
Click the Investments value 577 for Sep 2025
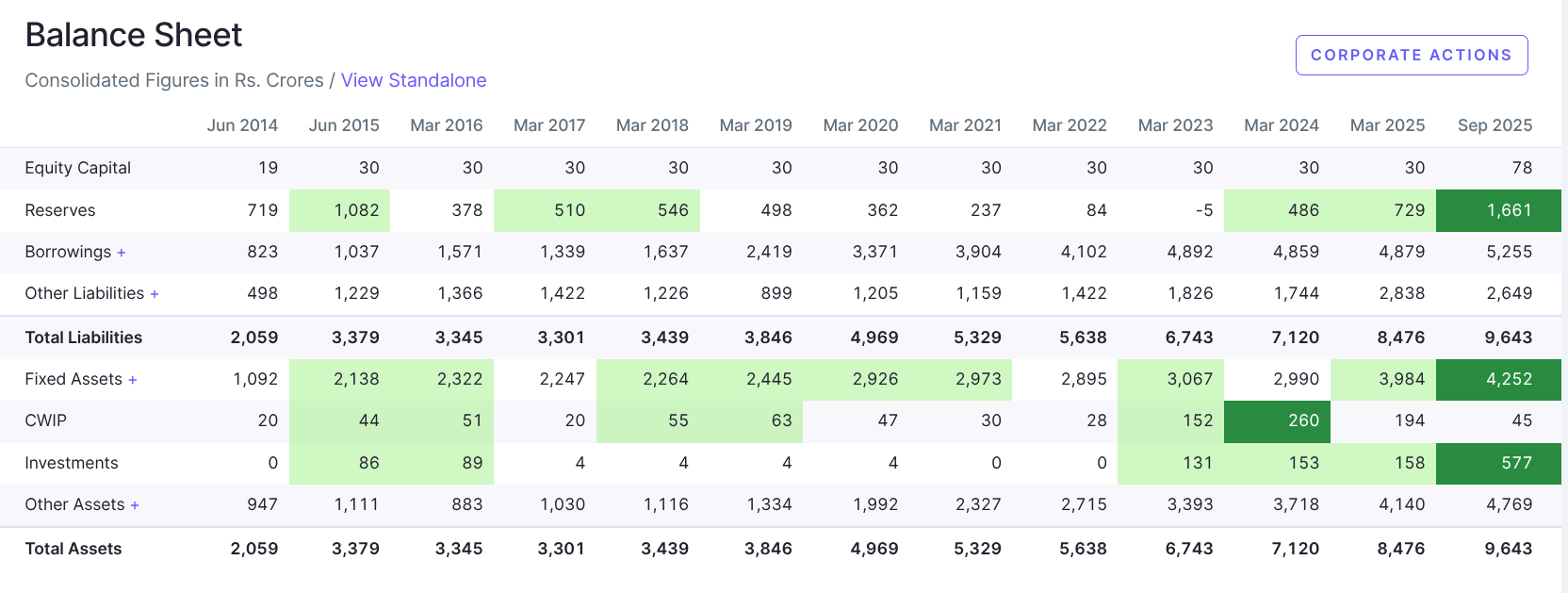1515,463
